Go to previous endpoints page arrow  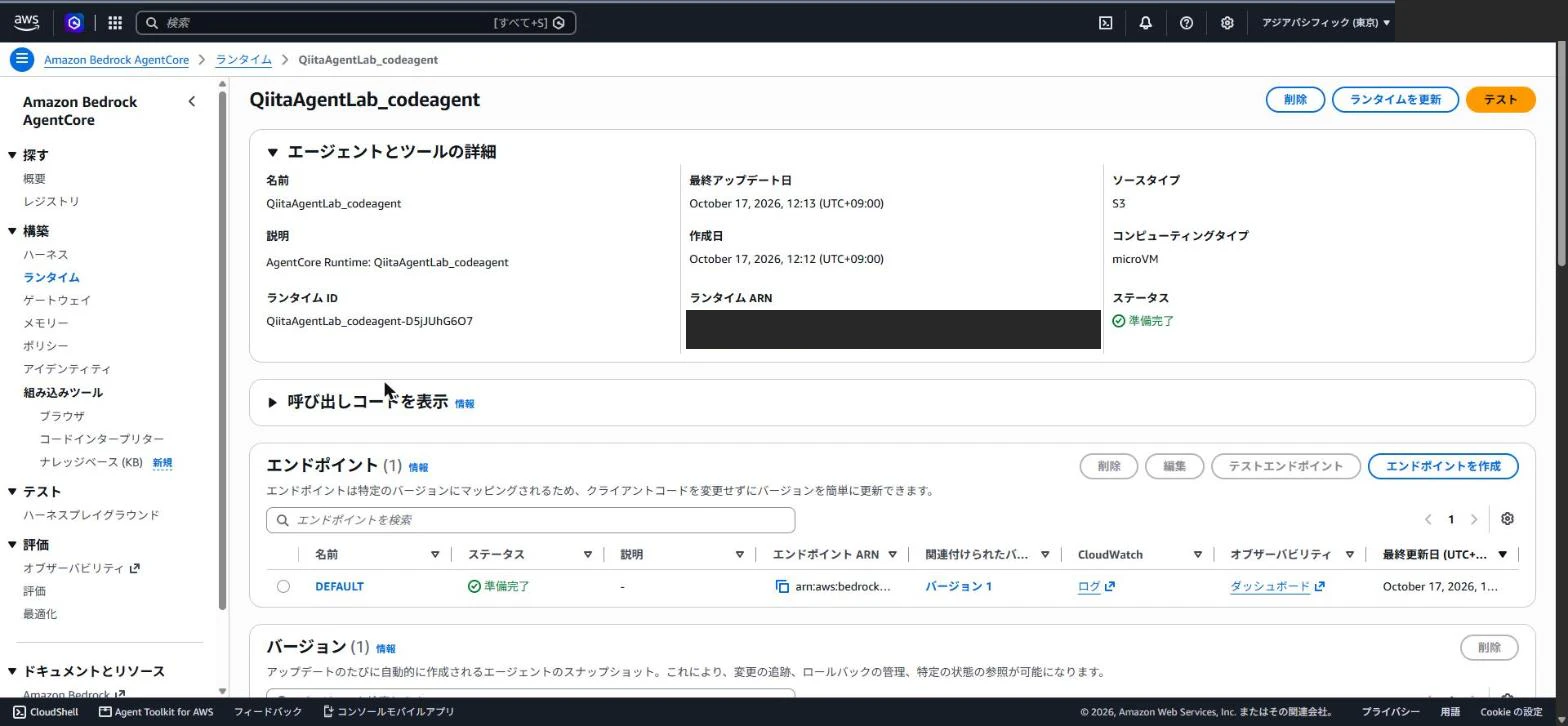[x=1428, y=519]
